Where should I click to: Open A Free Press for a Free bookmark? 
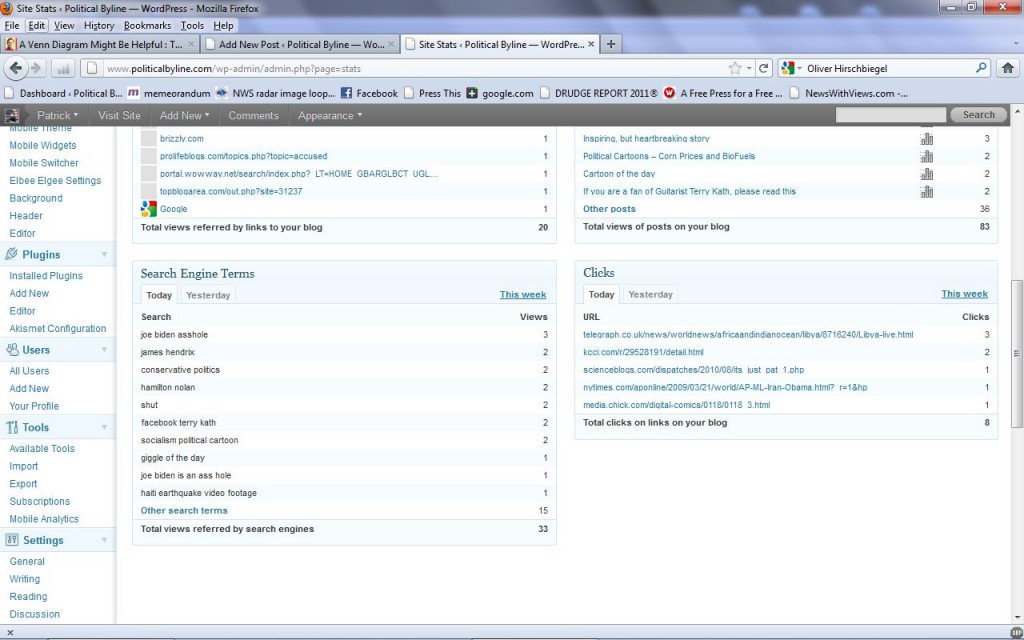(723, 93)
